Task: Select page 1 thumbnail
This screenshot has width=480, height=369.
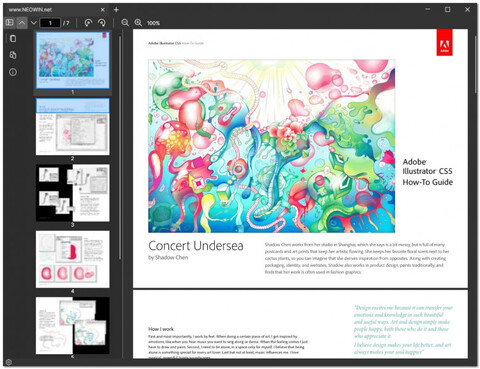Action: (73, 60)
